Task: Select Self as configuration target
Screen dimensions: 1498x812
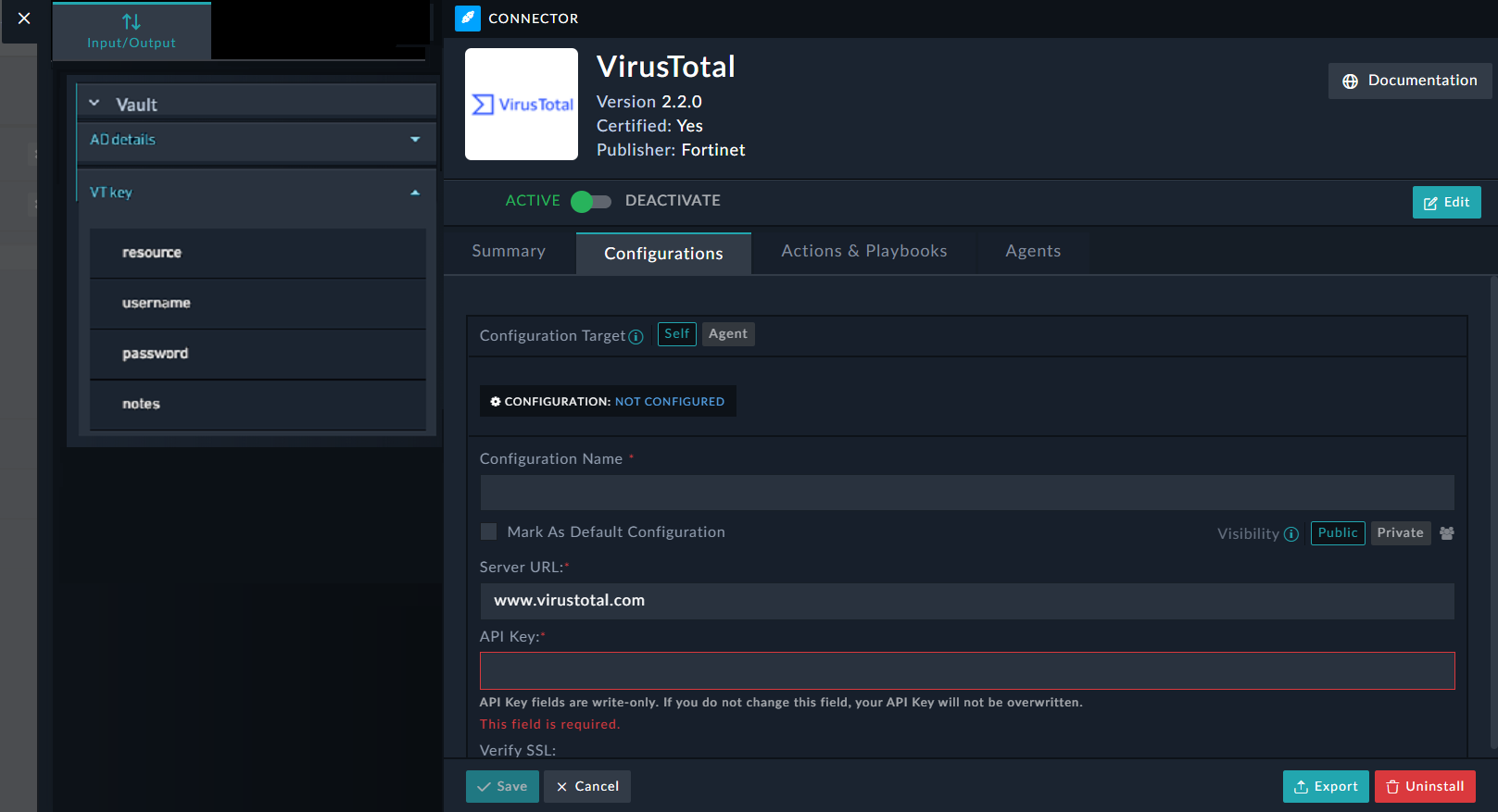Action: pos(676,334)
